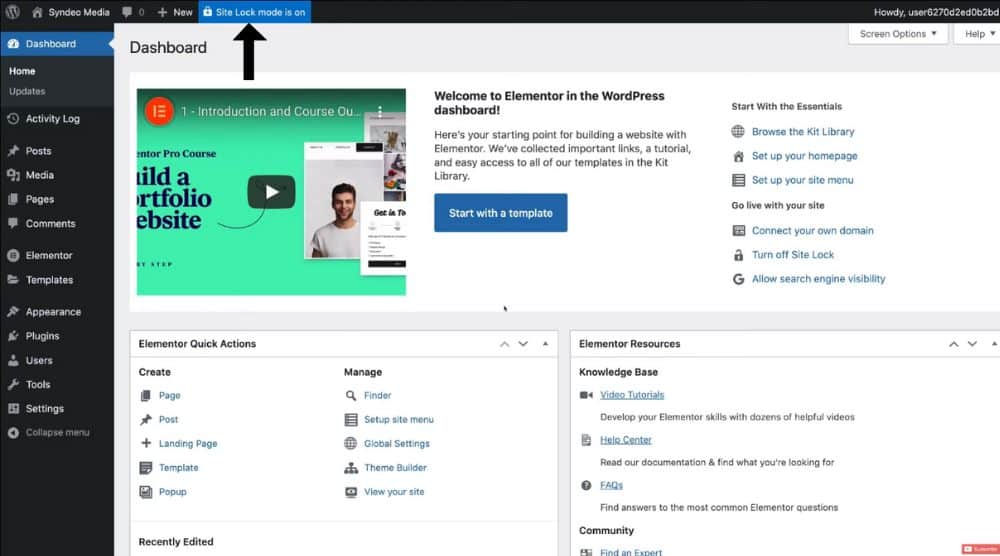Viewport: 1000px width, 556px height.
Task: Open the Help Center link
Action: (x=626, y=440)
